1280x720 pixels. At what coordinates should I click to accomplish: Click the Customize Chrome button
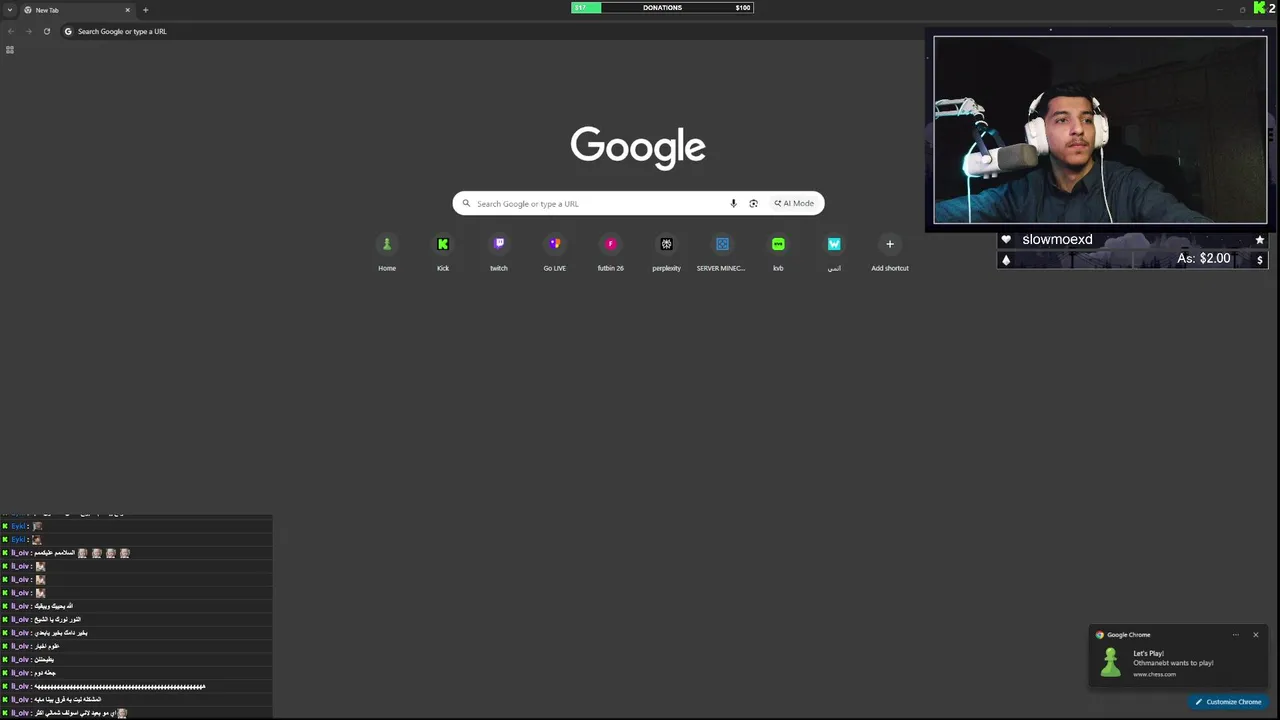1228,702
